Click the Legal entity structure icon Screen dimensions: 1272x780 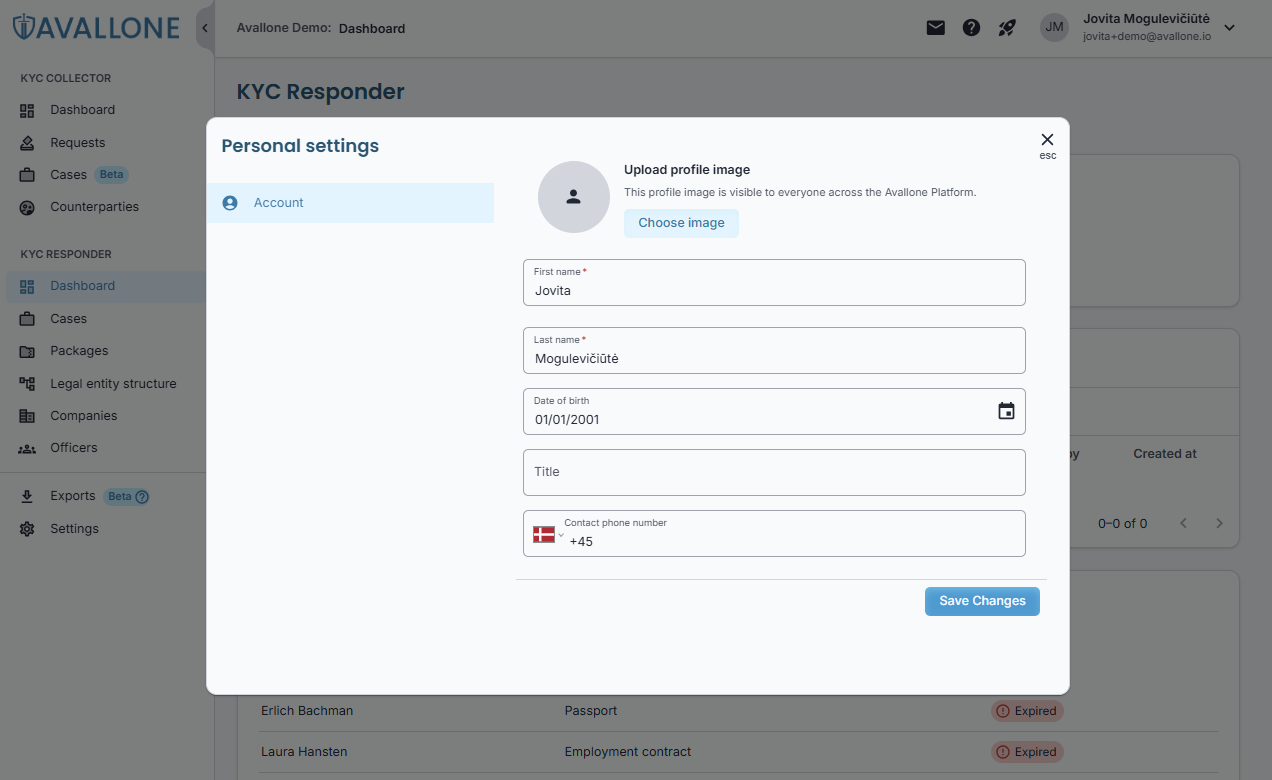pyautogui.click(x=27, y=384)
